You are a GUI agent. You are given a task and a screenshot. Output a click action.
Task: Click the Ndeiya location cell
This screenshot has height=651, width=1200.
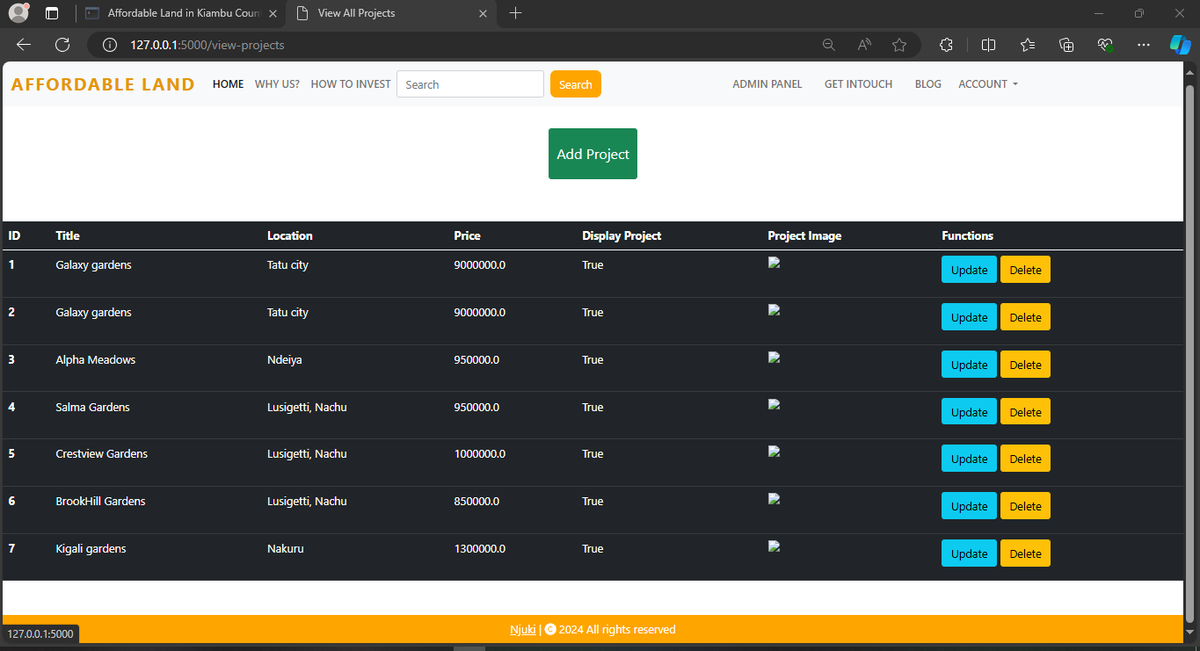(x=285, y=359)
